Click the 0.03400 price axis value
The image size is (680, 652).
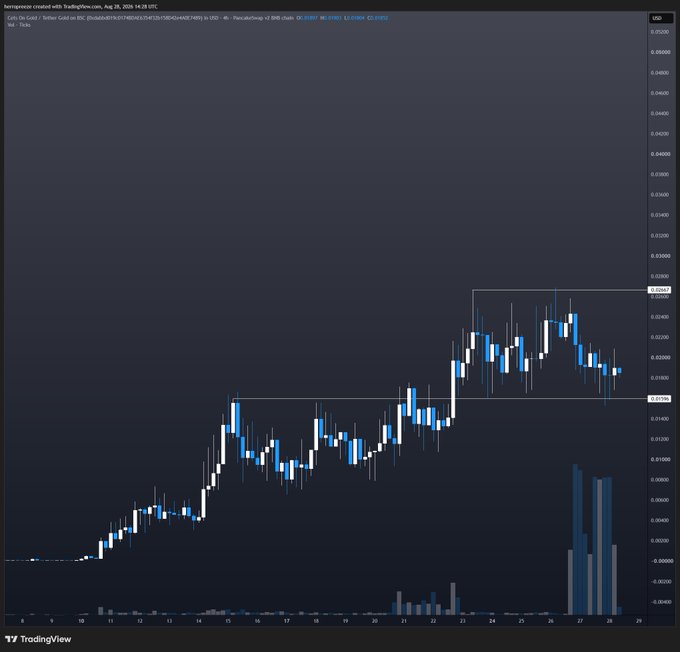660,215
